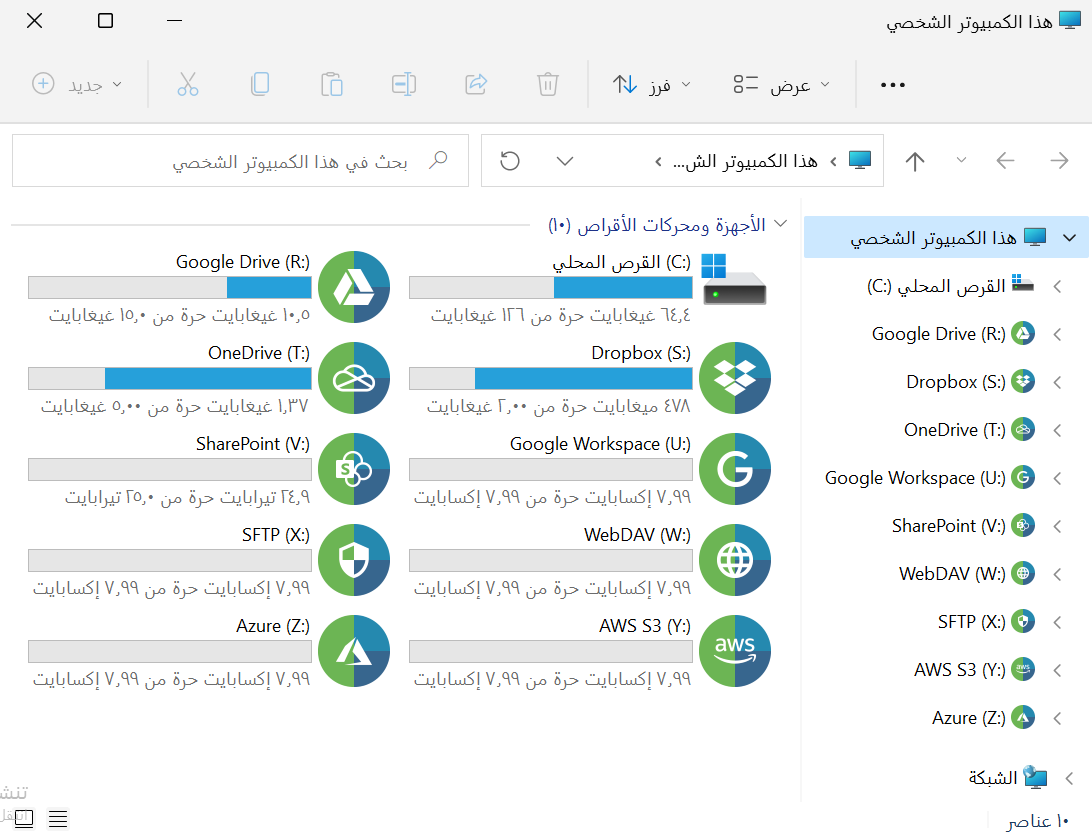This screenshot has height=837, width=1092.
Task: Click the Google Drive (R:) usage bar
Action: coord(170,288)
